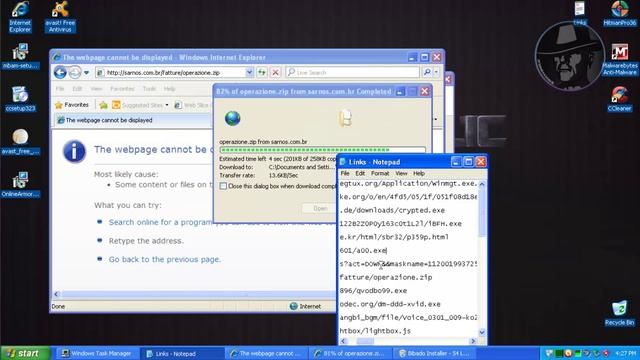Viewport: 640px width, 360px height.
Task: Select 'The webpage cannot be displayed' tab
Action: 133,120
